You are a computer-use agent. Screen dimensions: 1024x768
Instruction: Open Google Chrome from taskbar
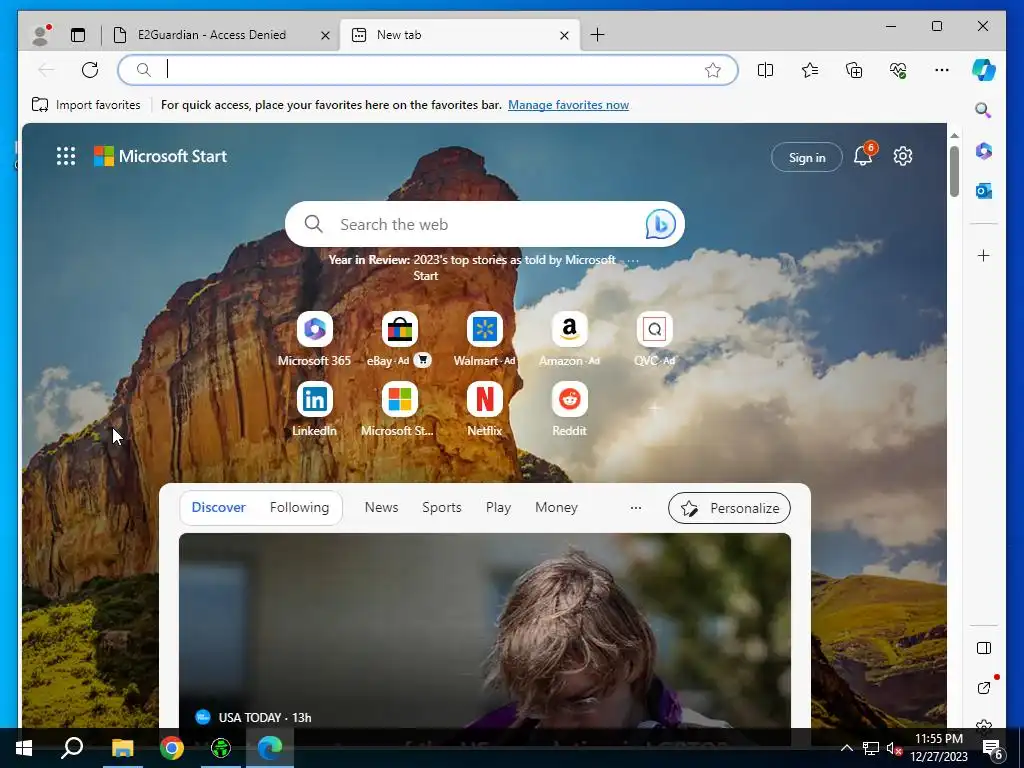(x=171, y=748)
